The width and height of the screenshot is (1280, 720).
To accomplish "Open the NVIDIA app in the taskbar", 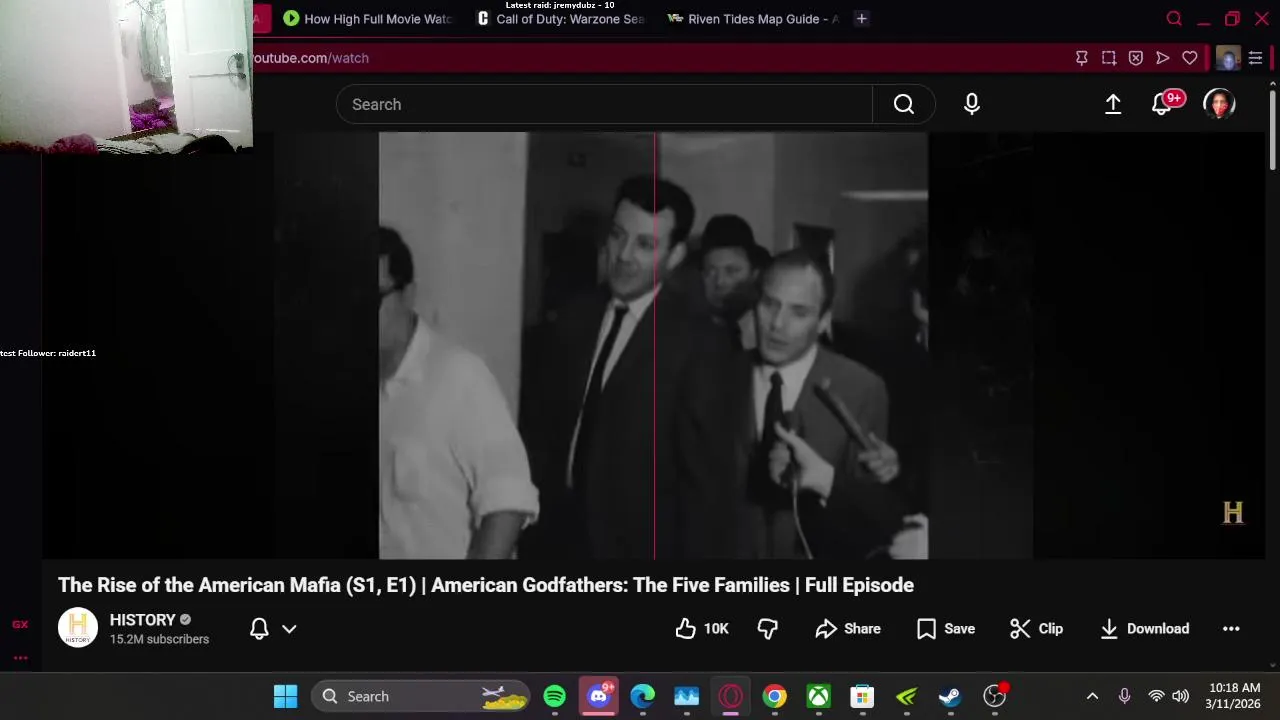I will click(x=907, y=696).
